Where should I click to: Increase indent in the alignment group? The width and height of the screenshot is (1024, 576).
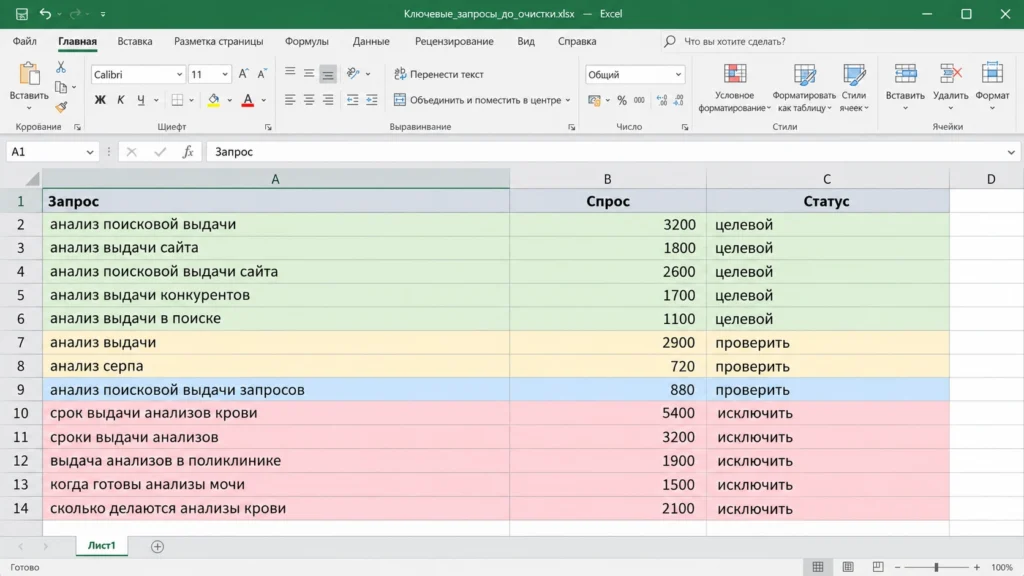coord(372,100)
